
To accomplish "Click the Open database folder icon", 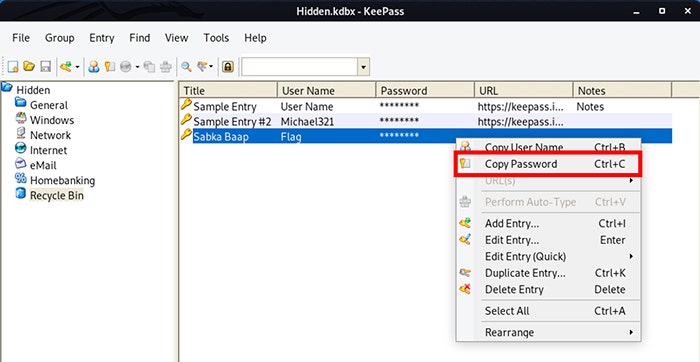I will point(29,67).
